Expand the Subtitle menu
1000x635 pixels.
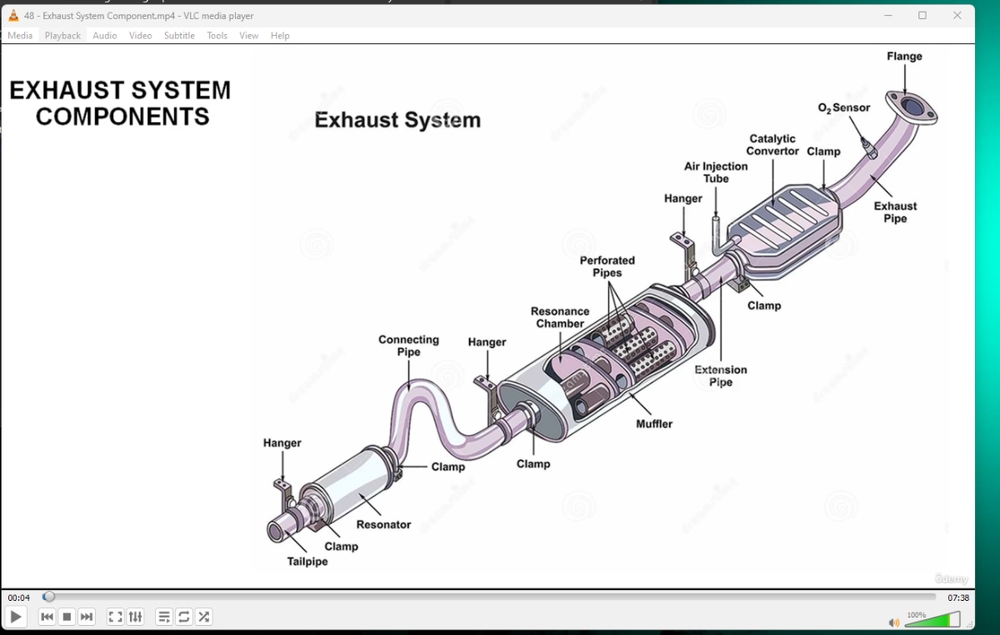tap(179, 35)
